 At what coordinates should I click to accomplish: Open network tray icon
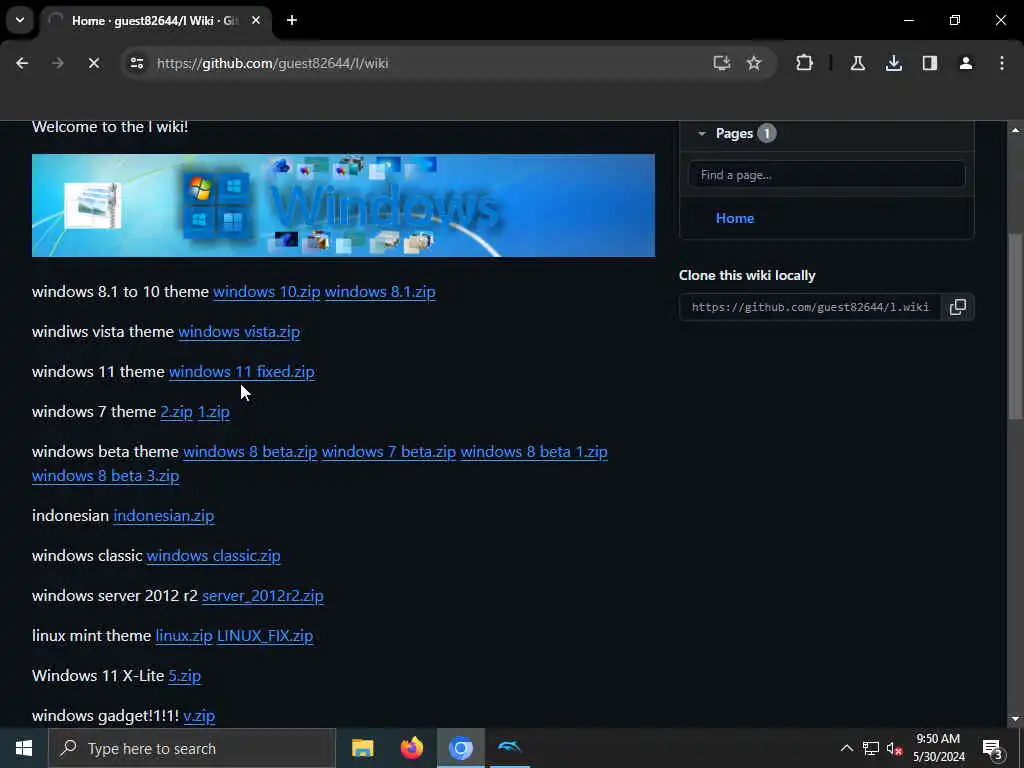pyautogui.click(x=871, y=748)
